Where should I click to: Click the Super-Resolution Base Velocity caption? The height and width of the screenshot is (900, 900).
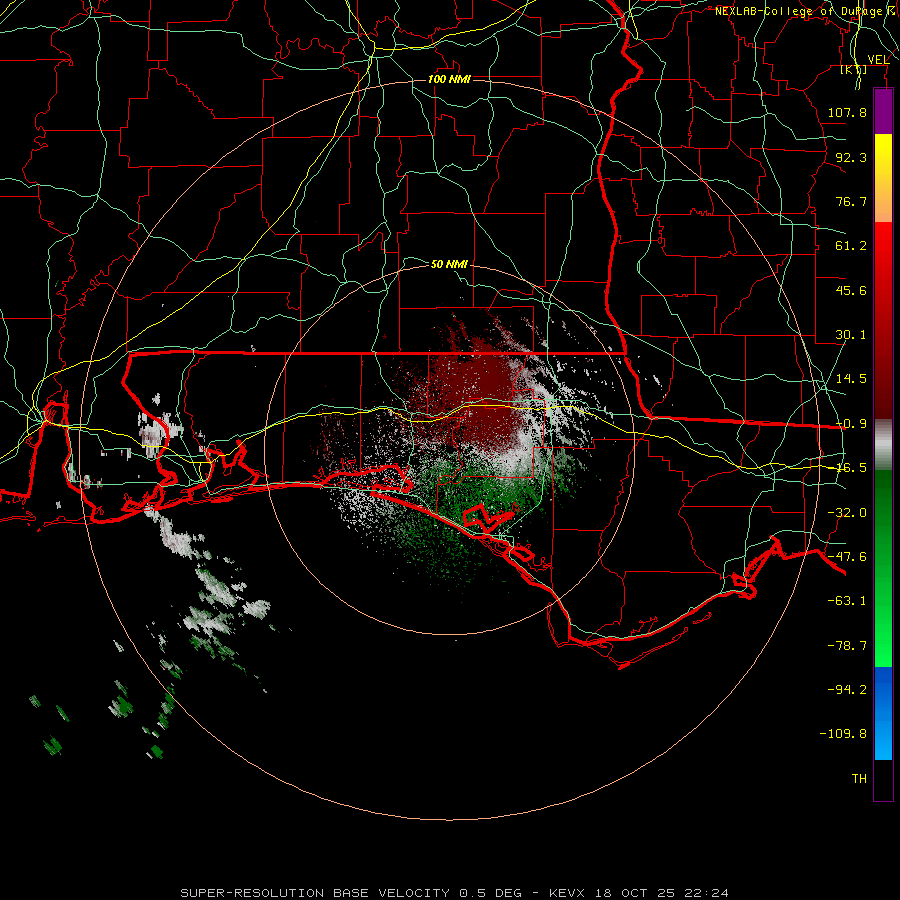(x=455, y=893)
